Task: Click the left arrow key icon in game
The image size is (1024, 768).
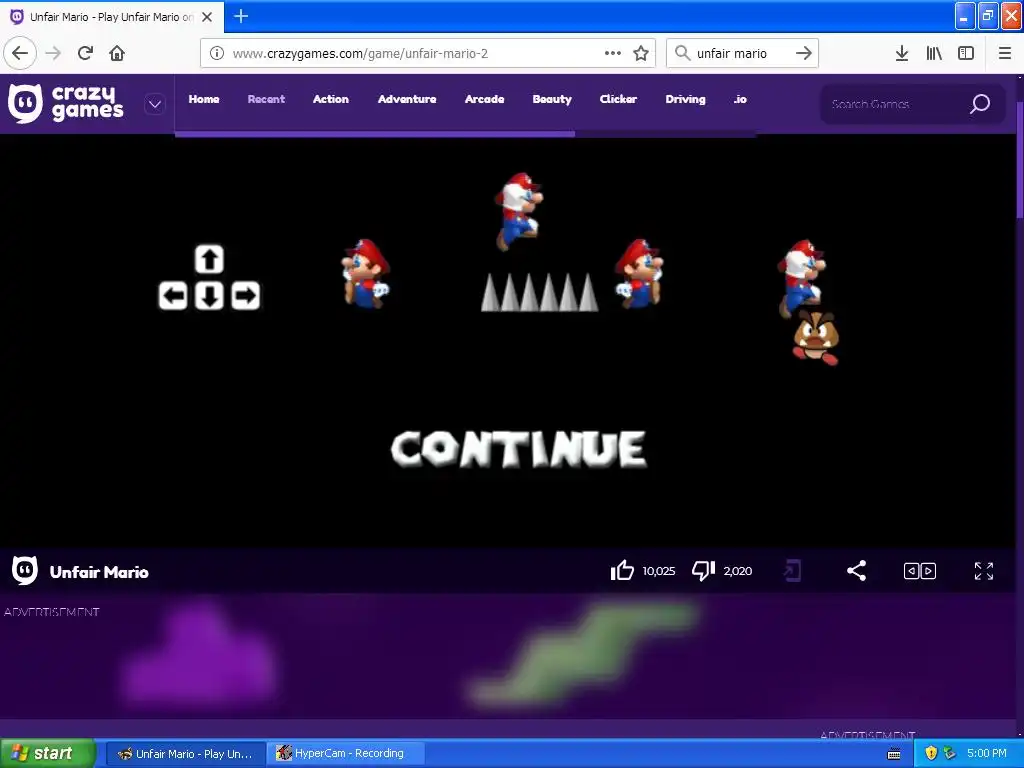Action: coord(173,296)
